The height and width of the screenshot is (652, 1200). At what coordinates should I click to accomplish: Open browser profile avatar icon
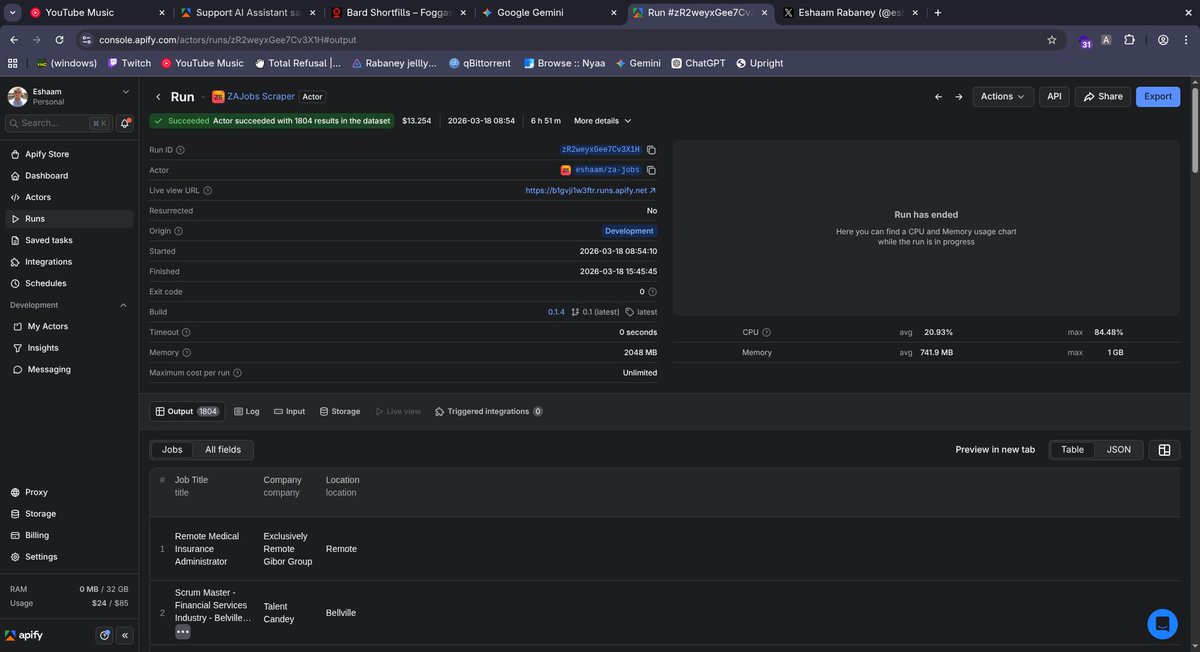tap(1163, 40)
